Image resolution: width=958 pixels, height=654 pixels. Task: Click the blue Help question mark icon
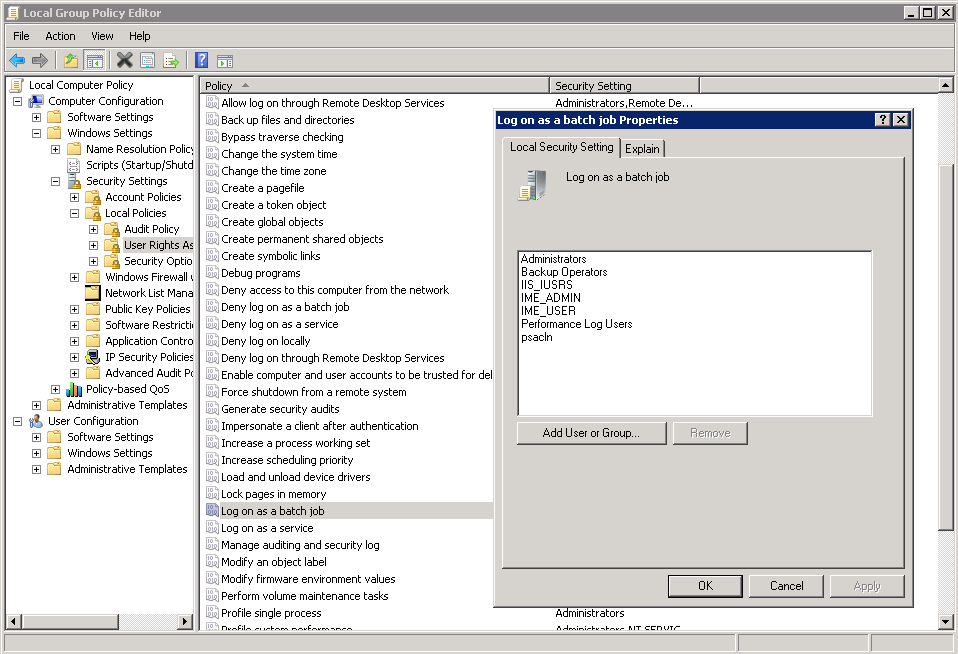(x=201, y=60)
